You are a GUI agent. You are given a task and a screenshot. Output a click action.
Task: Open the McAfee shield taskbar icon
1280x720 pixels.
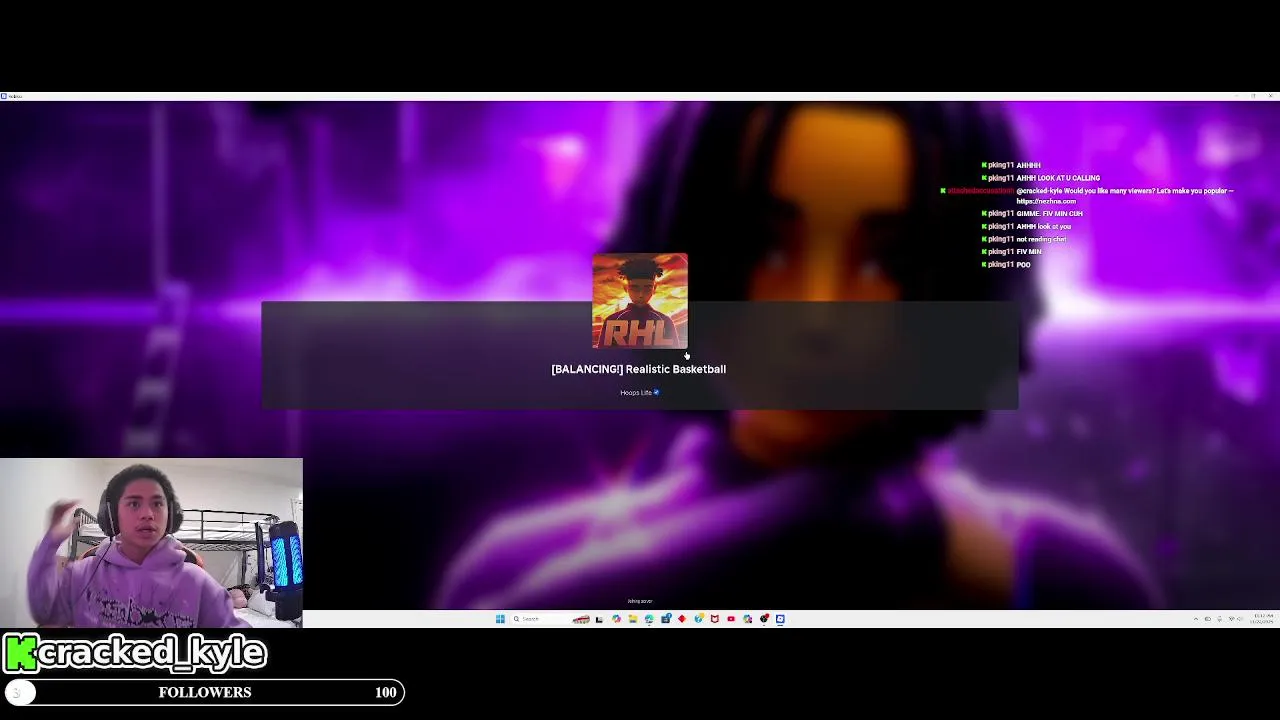point(714,619)
